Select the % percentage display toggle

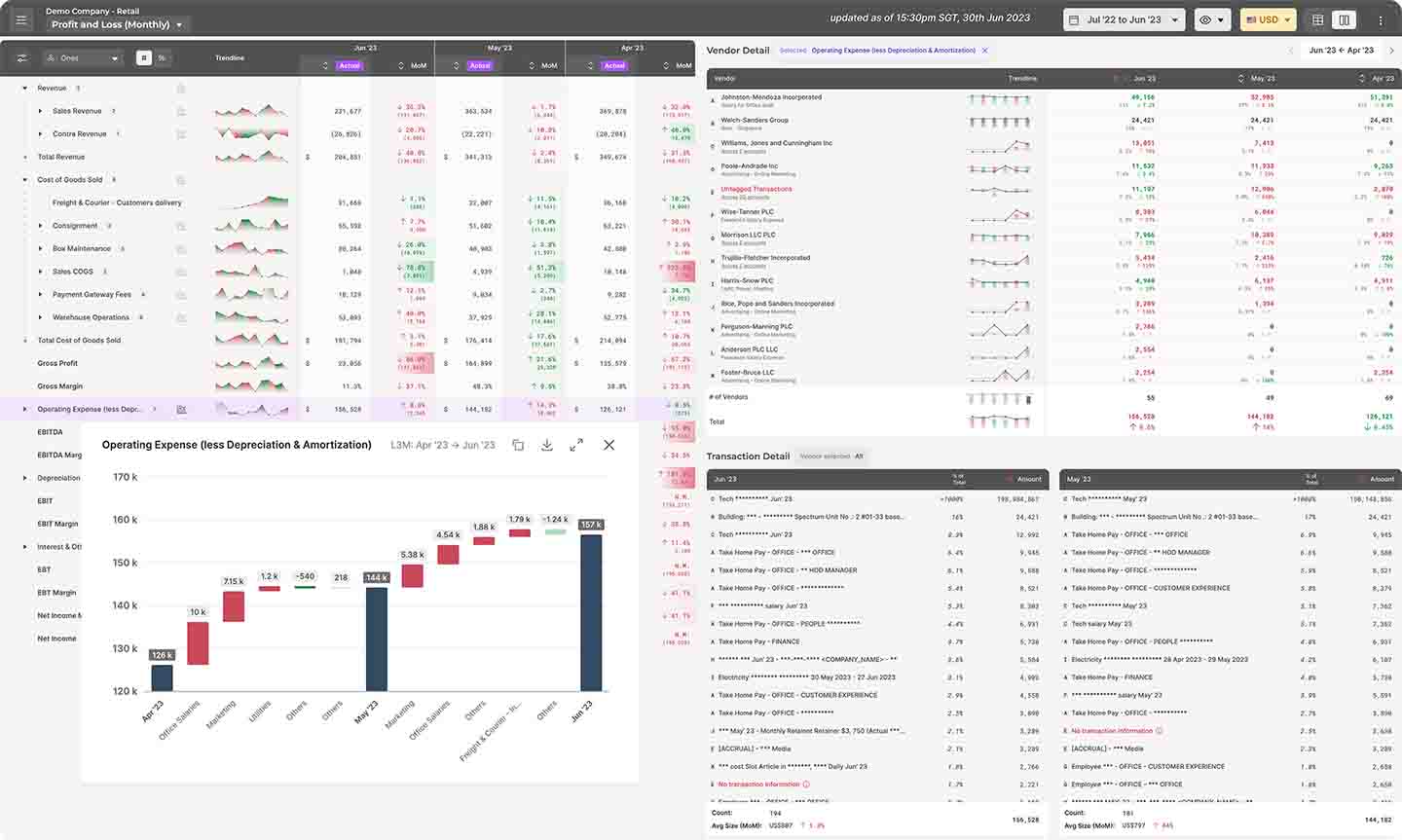162,58
